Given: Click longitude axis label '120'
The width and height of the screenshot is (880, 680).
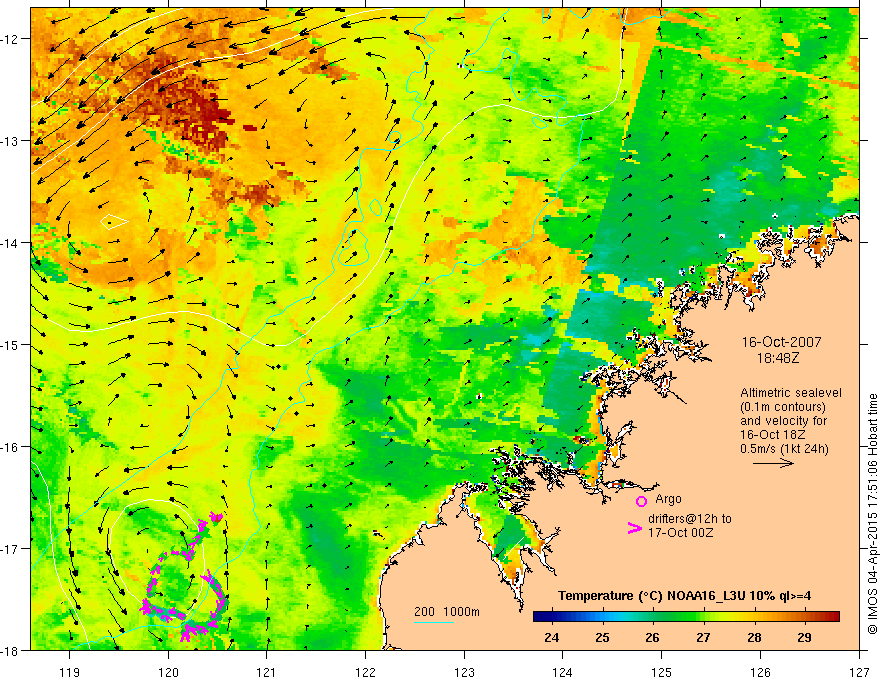Looking at the screenshot, I should tap(168, 672).
